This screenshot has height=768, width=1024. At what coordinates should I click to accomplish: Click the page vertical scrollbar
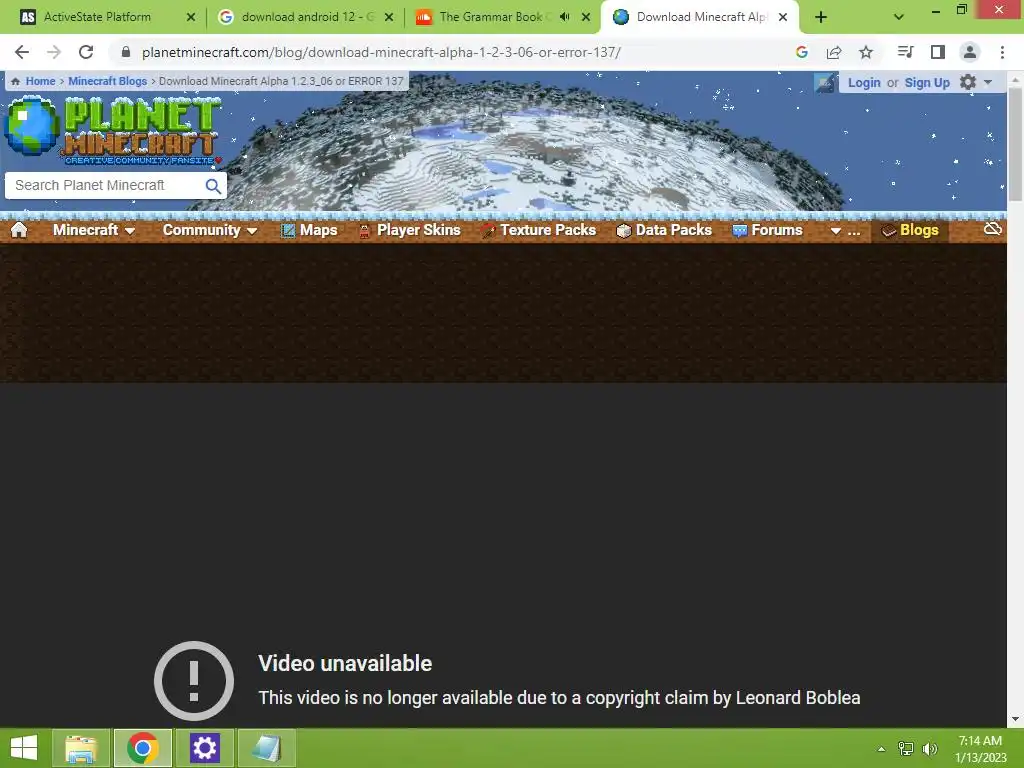1015,144
